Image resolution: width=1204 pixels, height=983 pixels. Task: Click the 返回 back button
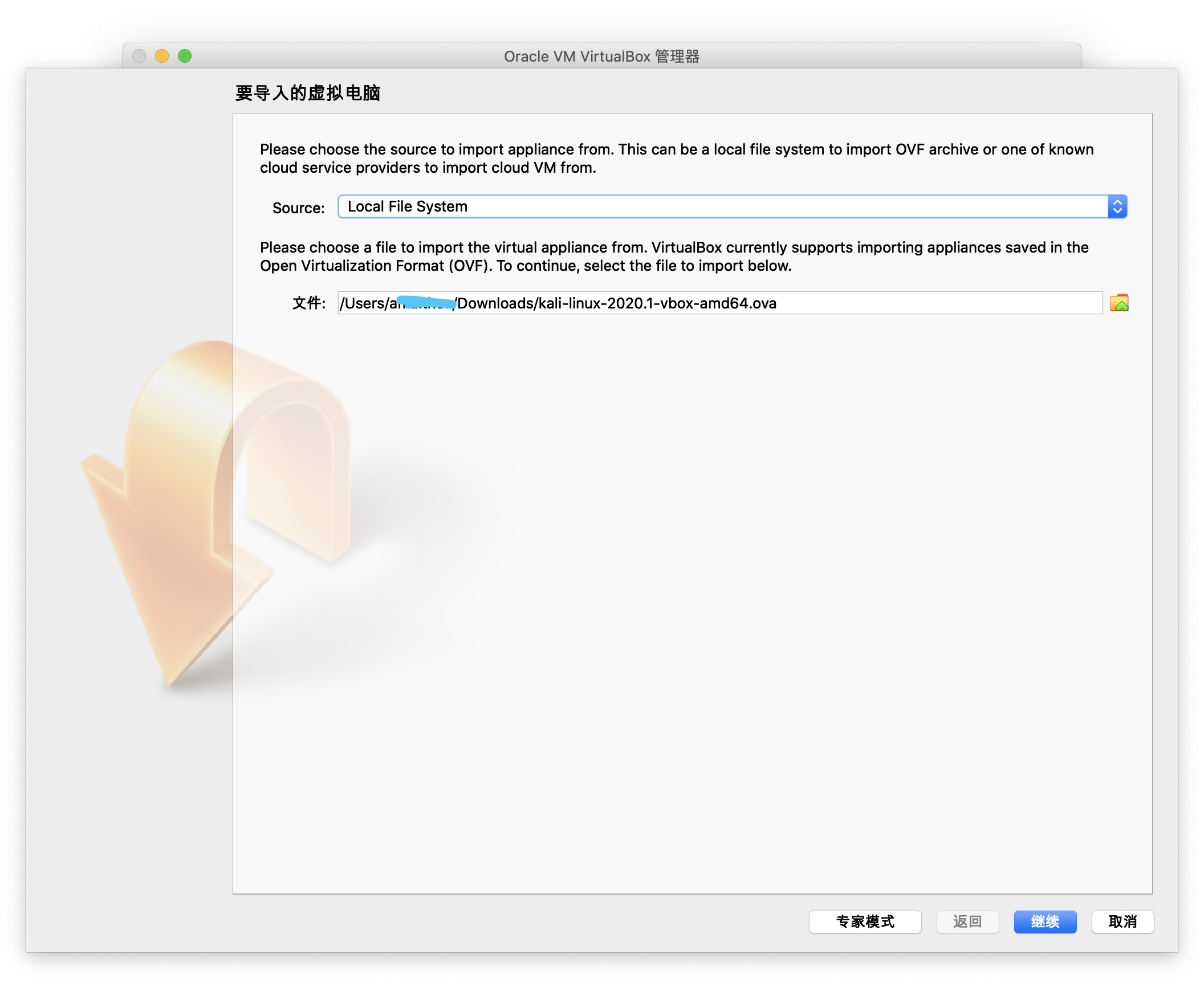967,921
